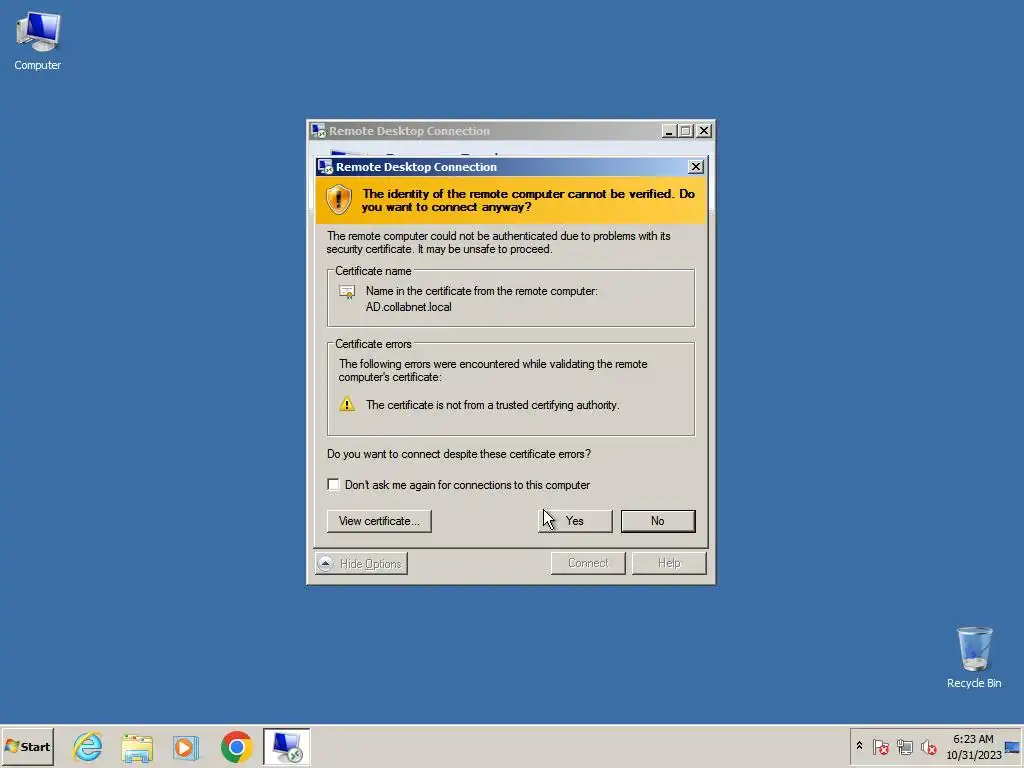
Task: Open the clock showing 6:23 AM
Action: click(x=973, y=746)
